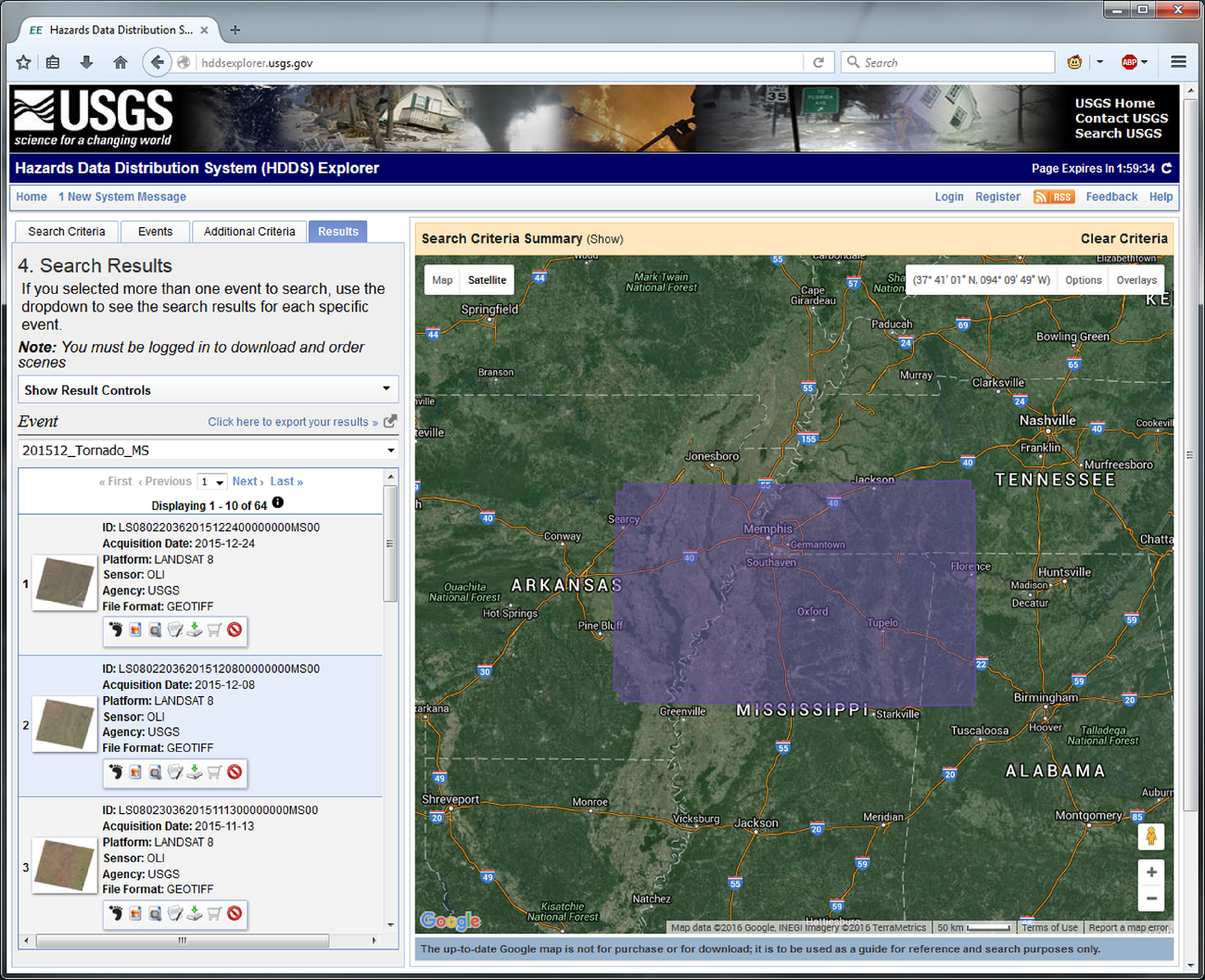Open the export results icon
Image resolution: width=1205 pixels, height=980 pixels.
390,421
